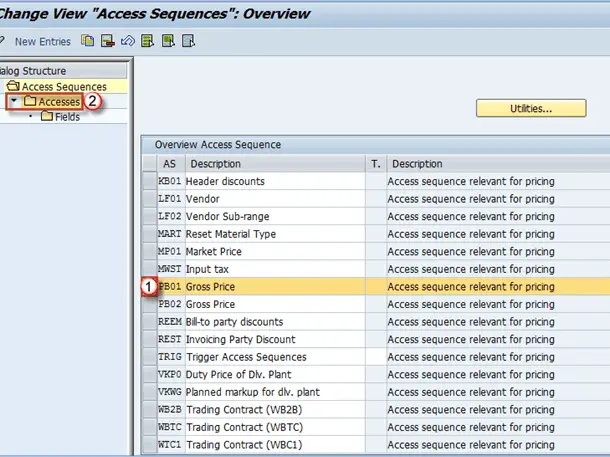The width and height of the screenshot is (610, 457).
Task: Collapse the Accesses tree node arrow
Action: 14,101
